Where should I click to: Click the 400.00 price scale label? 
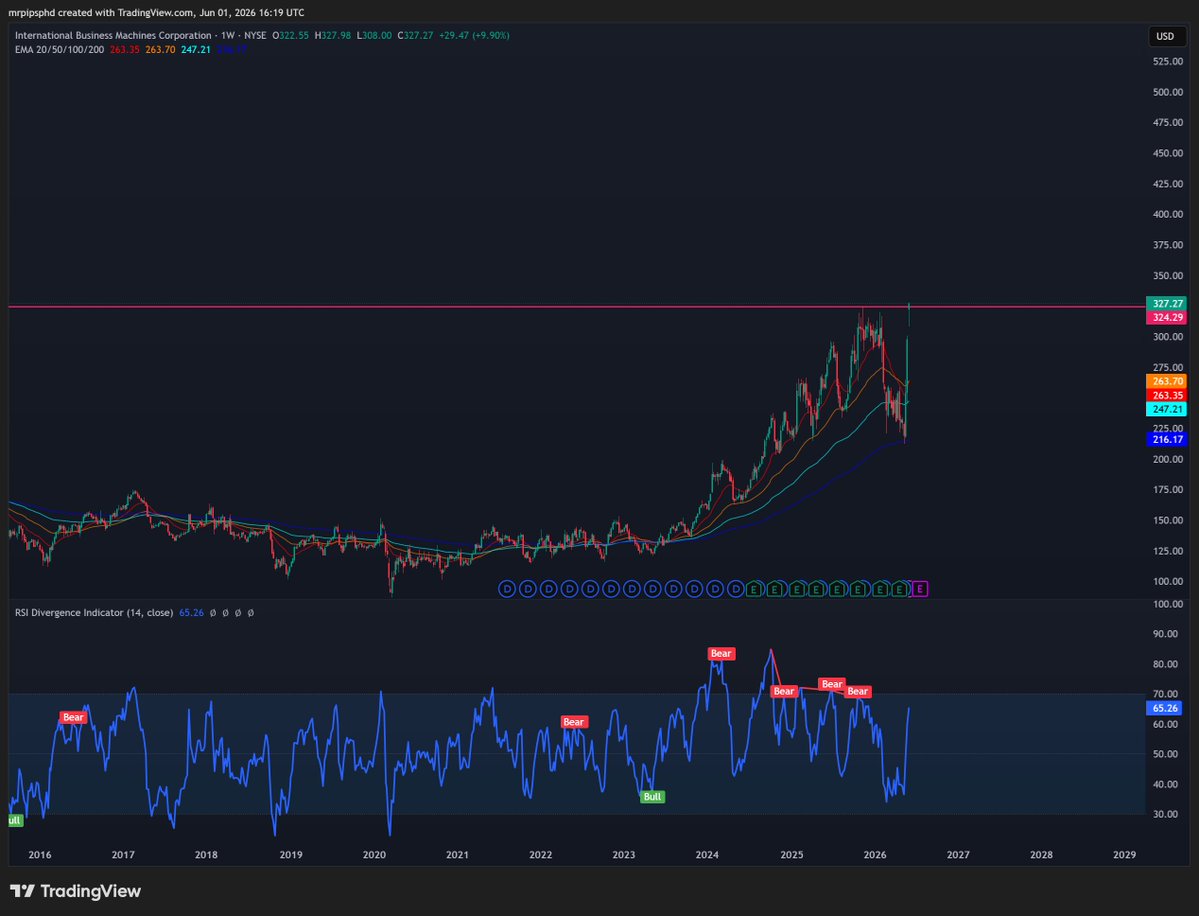(x=1168, y=214)
